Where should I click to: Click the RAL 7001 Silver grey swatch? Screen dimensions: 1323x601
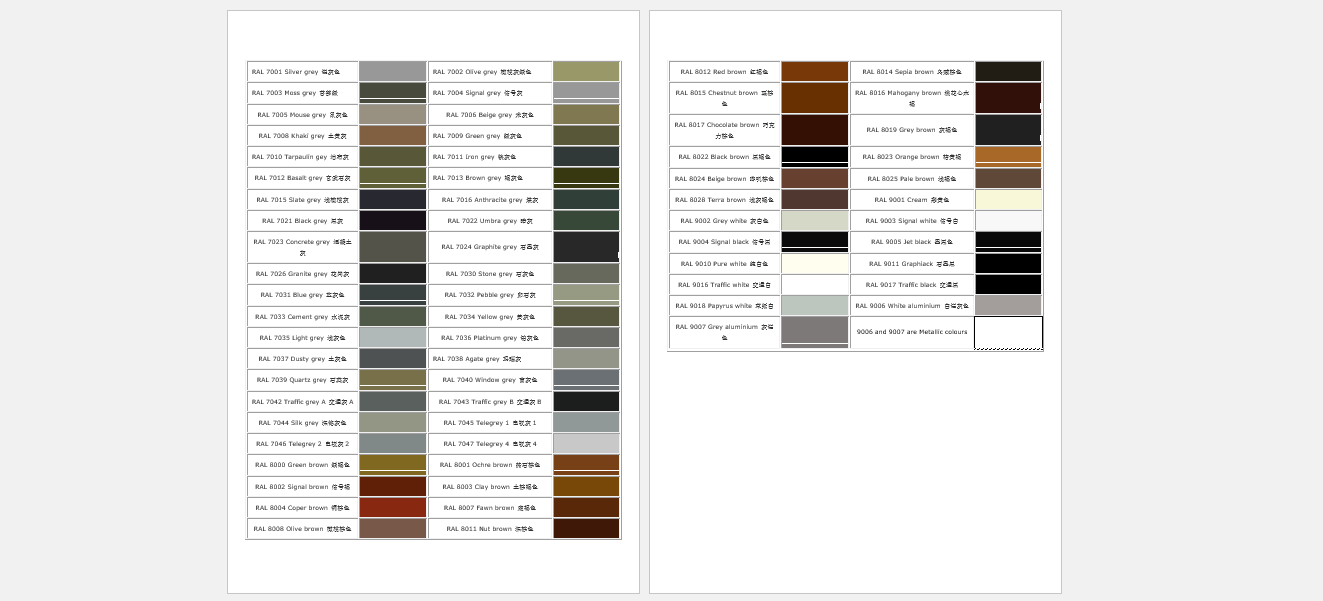tap(392, 72)
